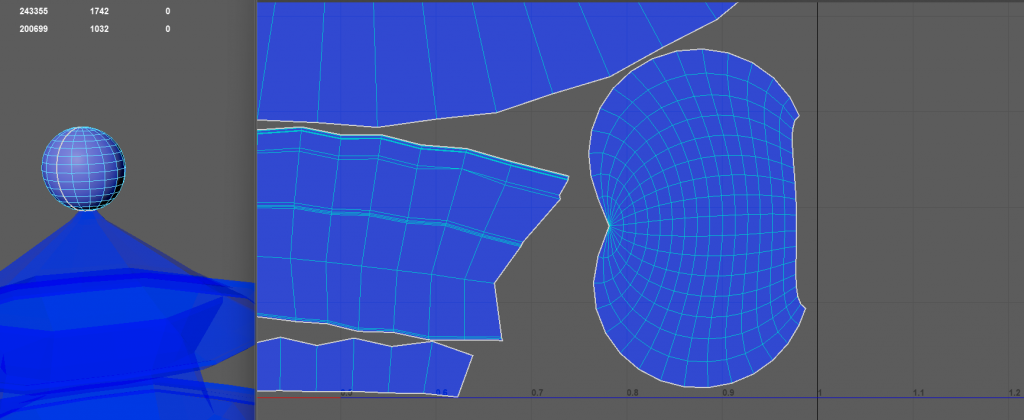Click the 0.7 grid label on the U axis
The image size is (1024, 420).
tap(537, 394)
